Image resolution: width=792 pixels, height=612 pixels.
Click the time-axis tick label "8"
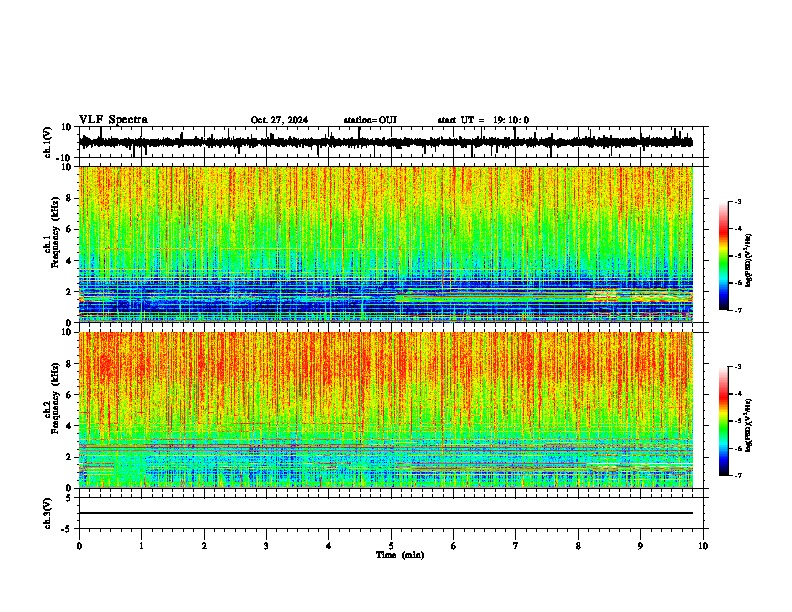coord(578,546)
